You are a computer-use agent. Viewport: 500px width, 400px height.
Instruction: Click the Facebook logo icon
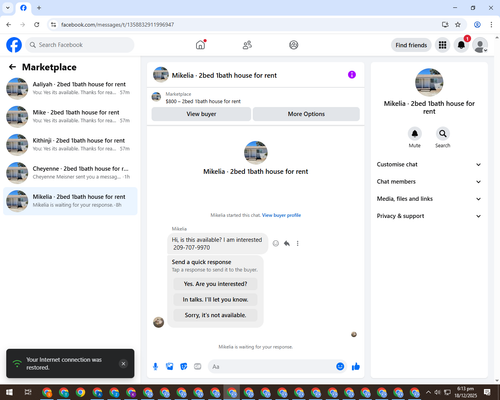point(14,45)
